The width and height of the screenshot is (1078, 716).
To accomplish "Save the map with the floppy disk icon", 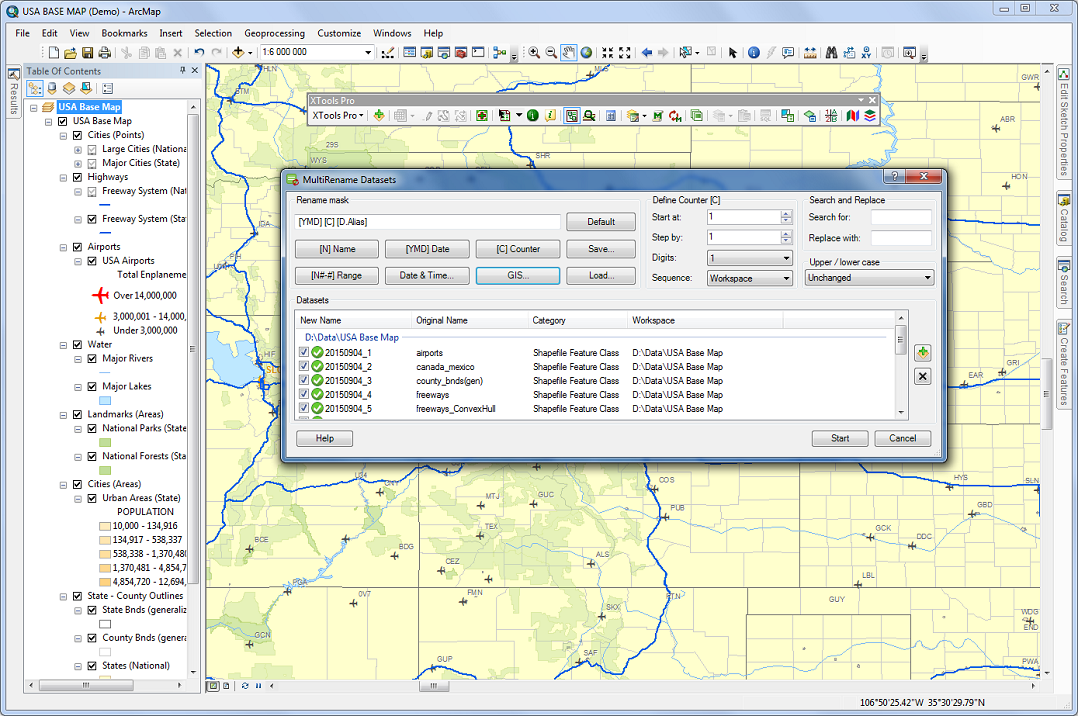I will [87, 52].
